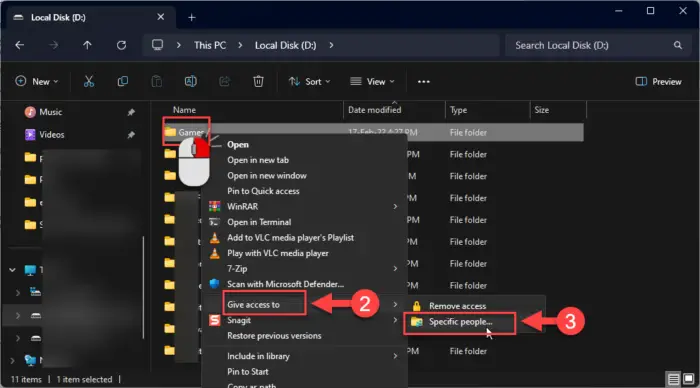Click the Delete trash icon
The height and width of the screenshot is (388, 700).
tap(258, 81)
